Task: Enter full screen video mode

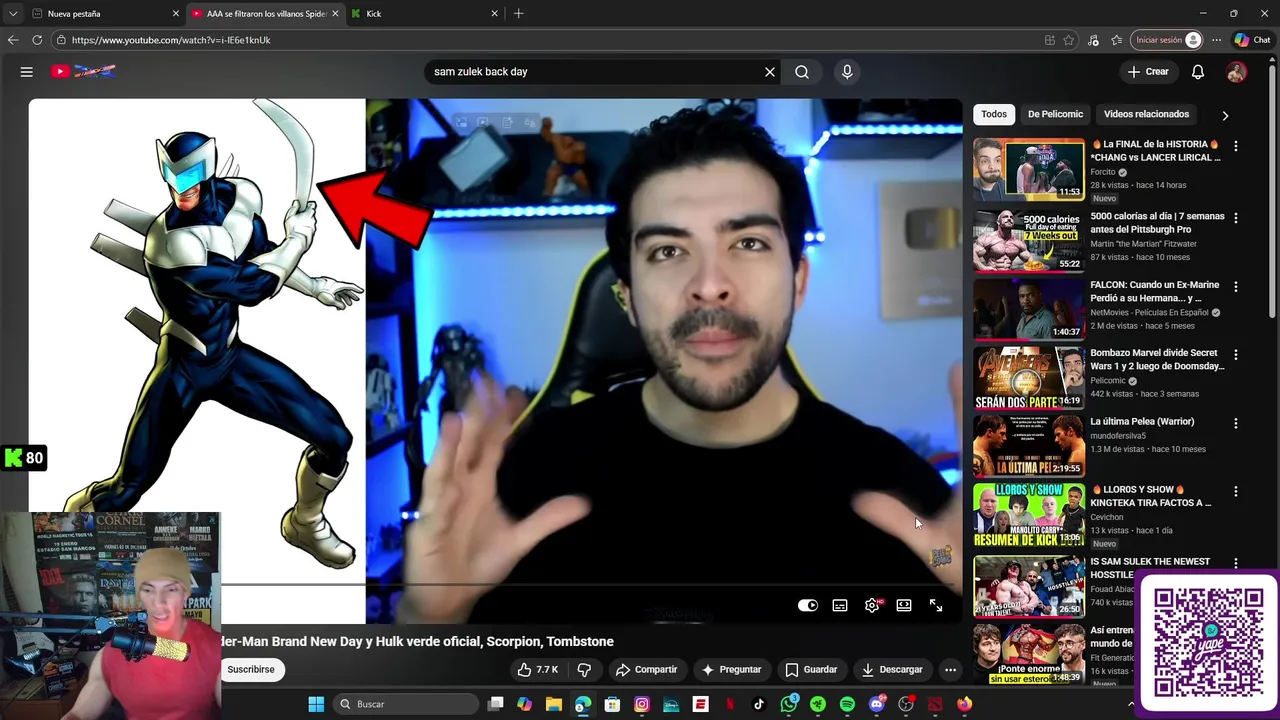Action: pos(936,605)
